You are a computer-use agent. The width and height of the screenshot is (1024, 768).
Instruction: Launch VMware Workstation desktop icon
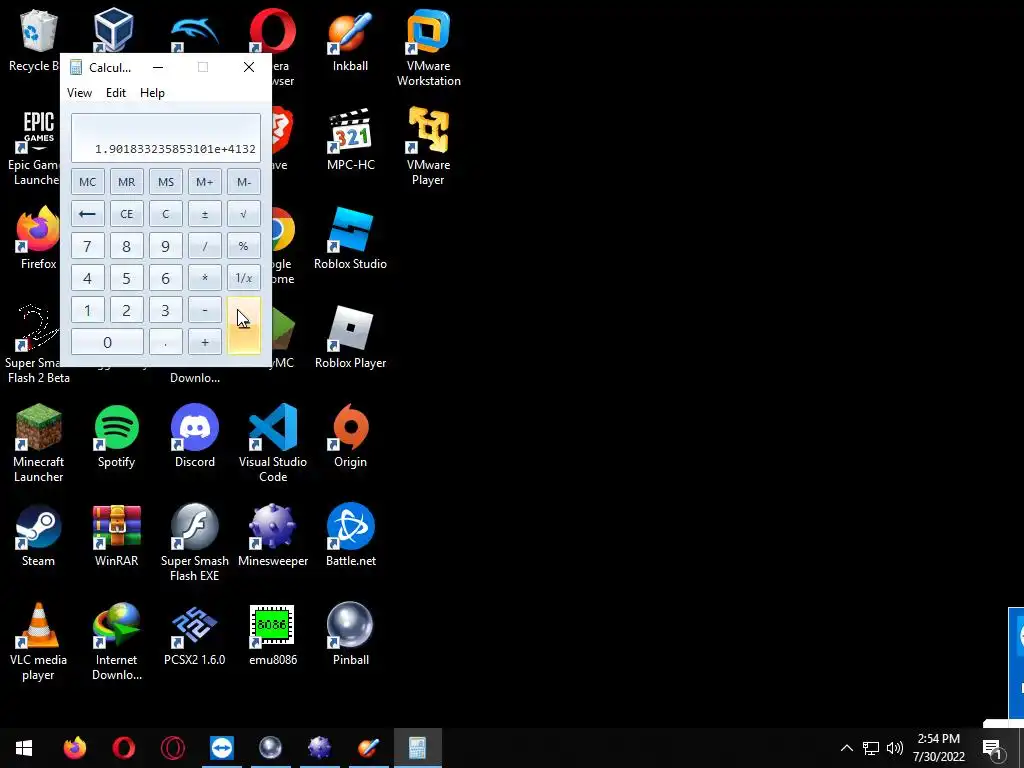428,48
